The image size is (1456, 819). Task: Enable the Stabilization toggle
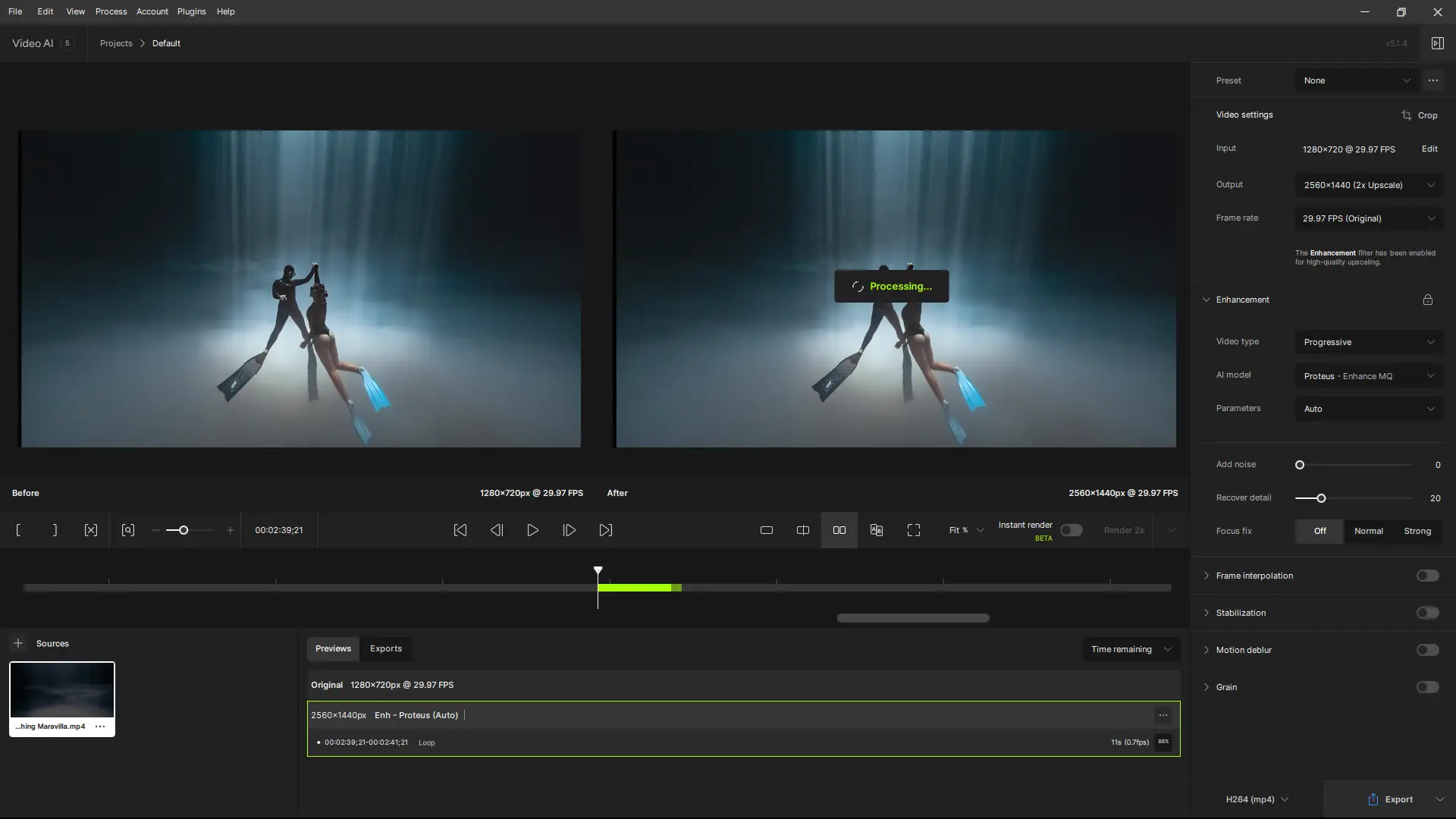point(1427,613)
